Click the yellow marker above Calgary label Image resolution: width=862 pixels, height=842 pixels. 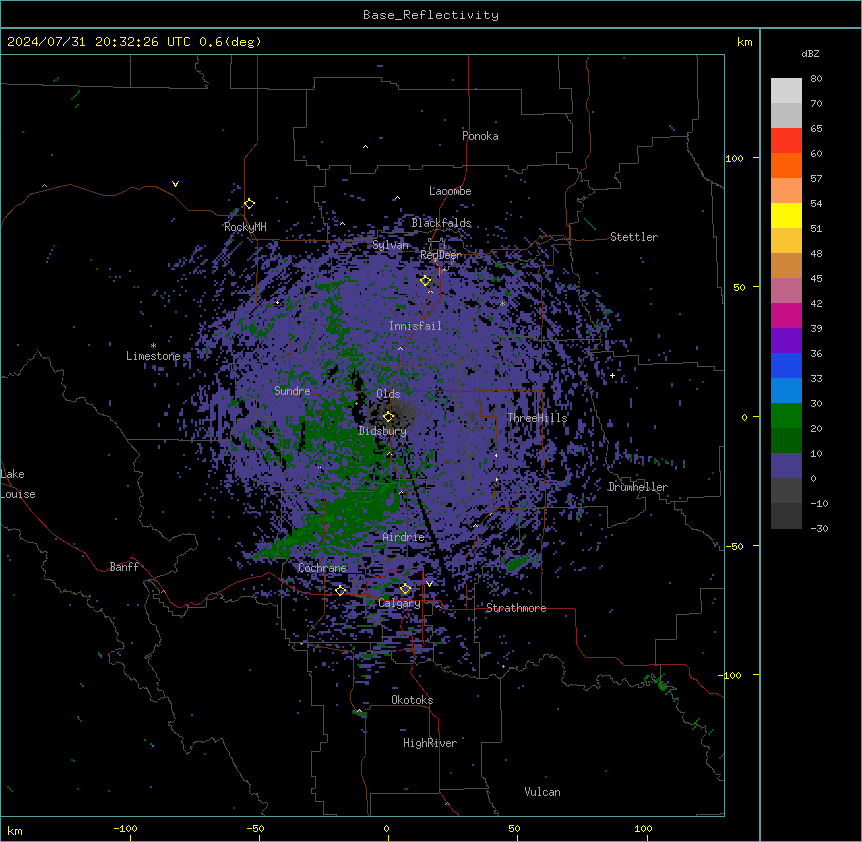pos(405,589)
